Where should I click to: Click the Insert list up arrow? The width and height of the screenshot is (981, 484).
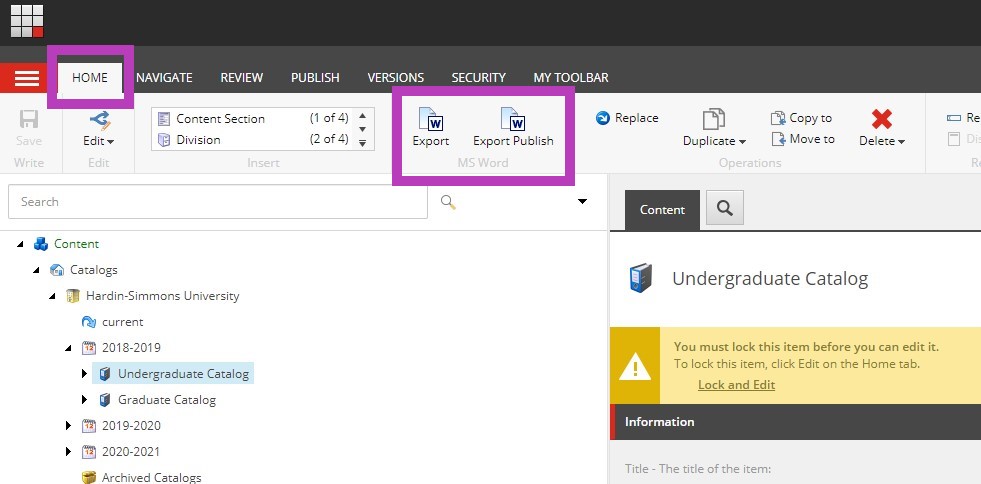click(362, 116)
